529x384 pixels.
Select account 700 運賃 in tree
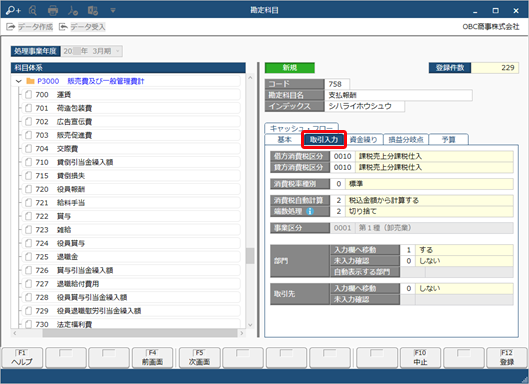(132, 94)
